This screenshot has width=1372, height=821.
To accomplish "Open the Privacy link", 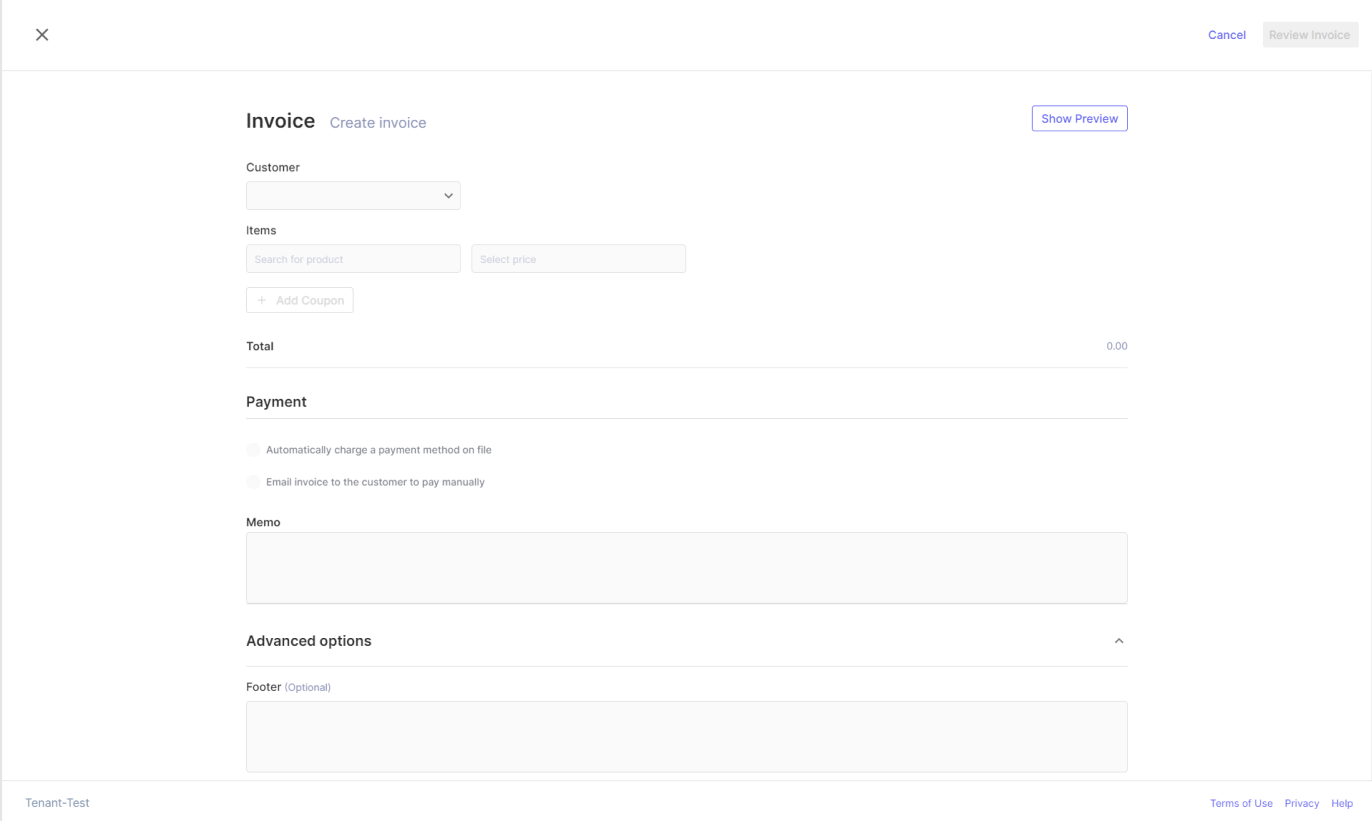I will (x=1302, y=803).
